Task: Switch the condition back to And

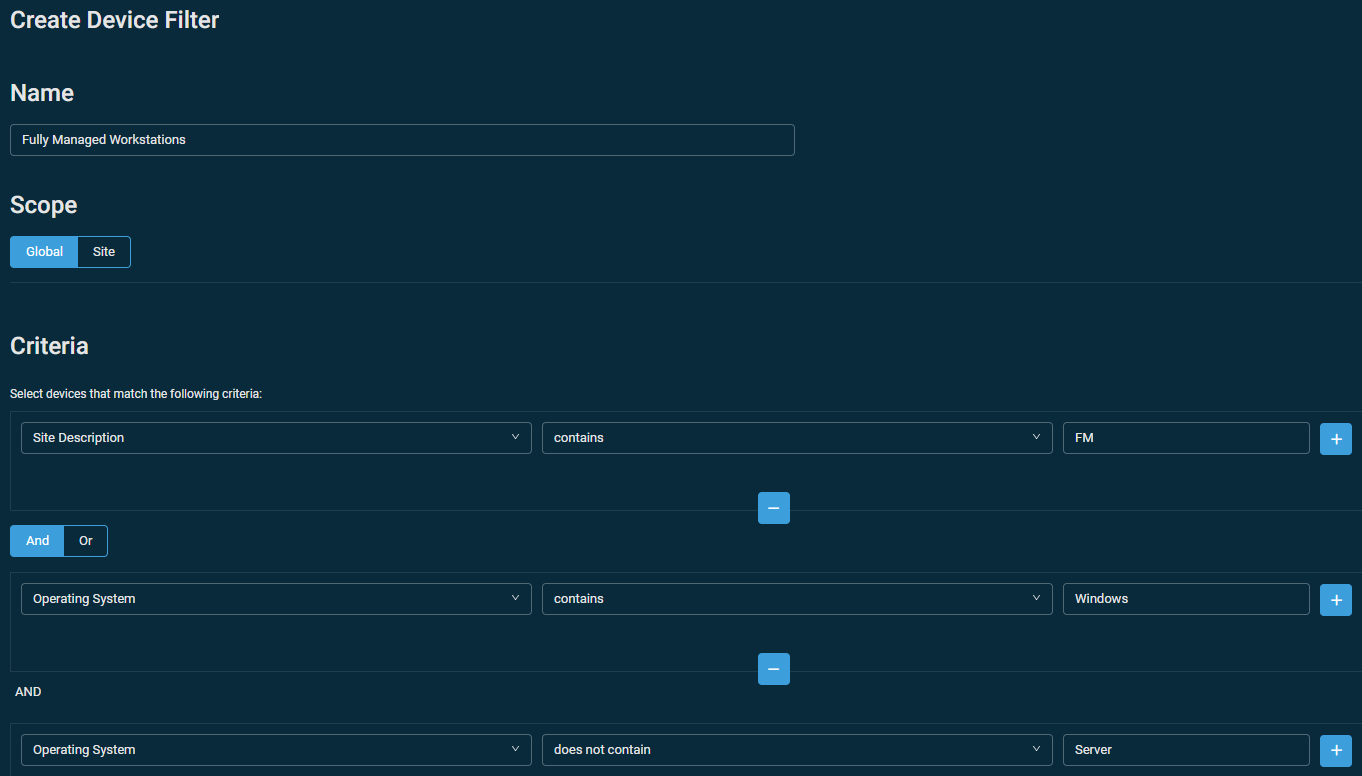Action: (x=36, y=540)
